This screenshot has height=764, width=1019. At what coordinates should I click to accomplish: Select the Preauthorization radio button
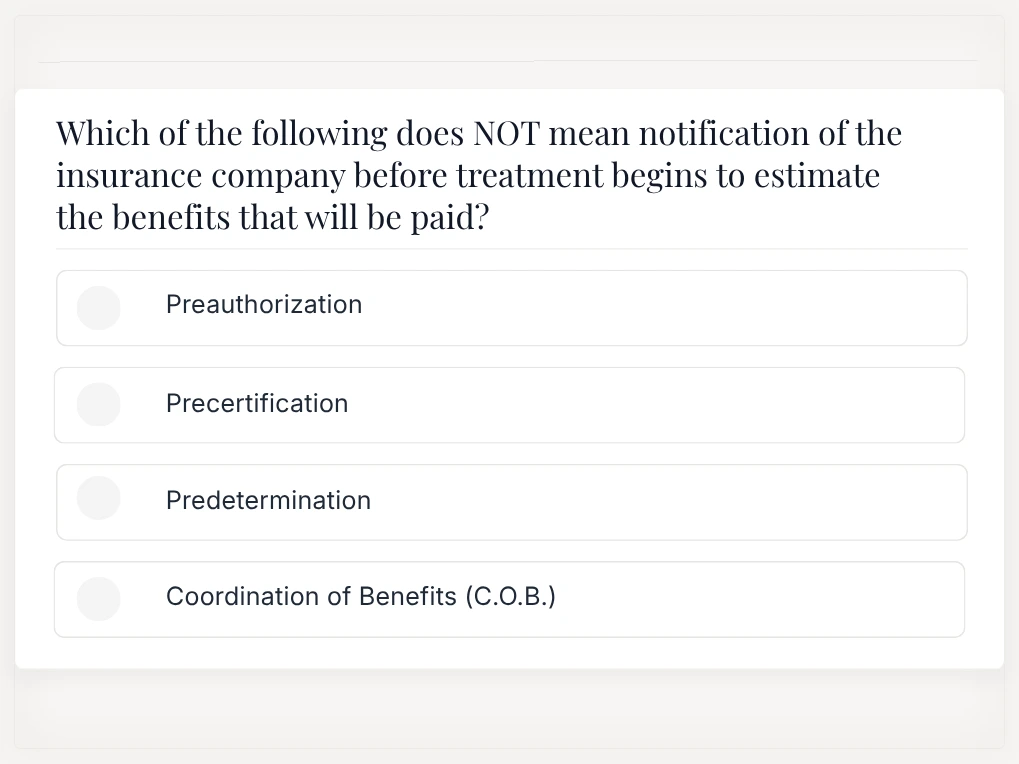click(x=99, y=308)
